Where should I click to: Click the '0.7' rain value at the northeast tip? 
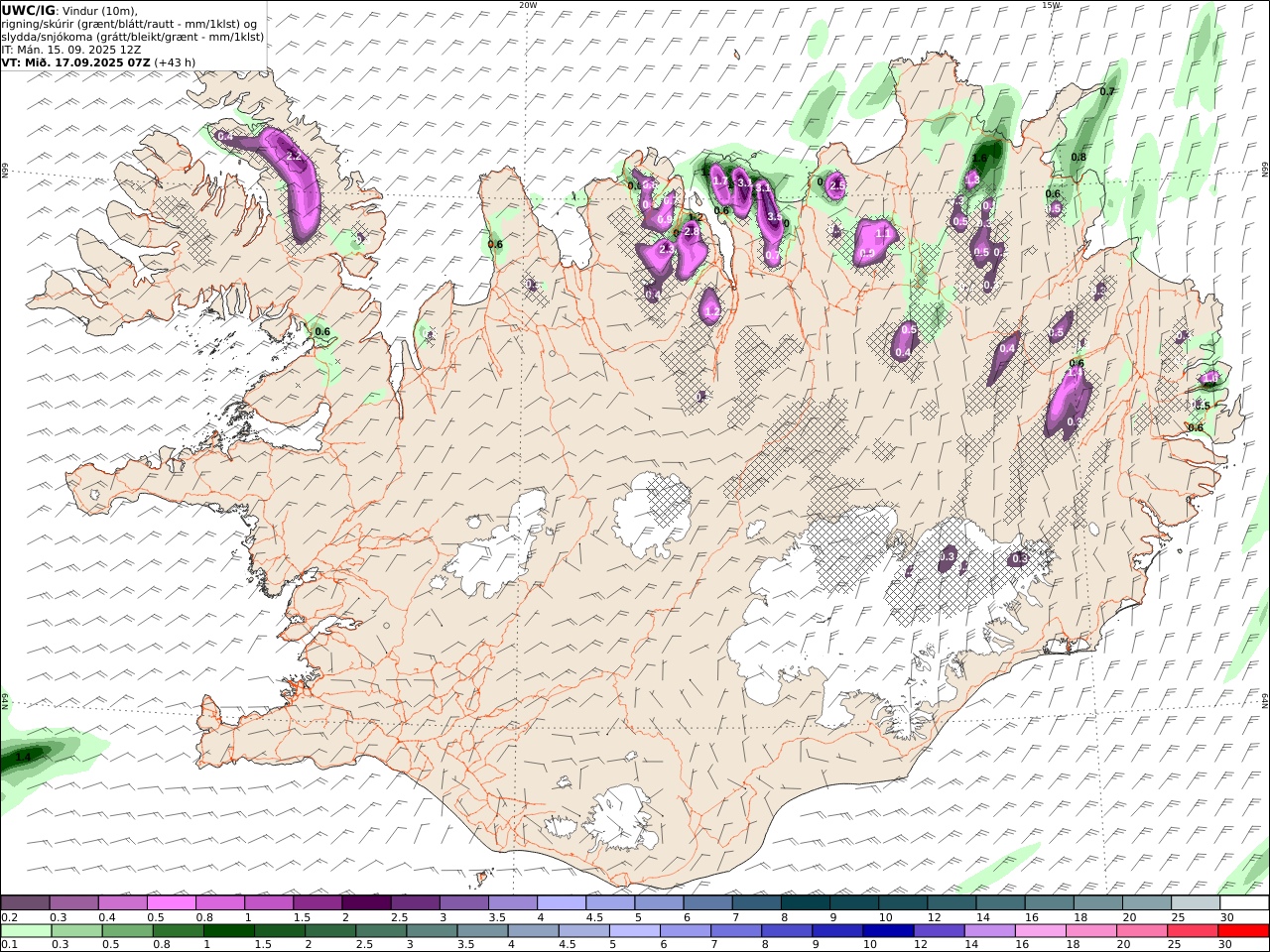click(x=1107, y=91)
